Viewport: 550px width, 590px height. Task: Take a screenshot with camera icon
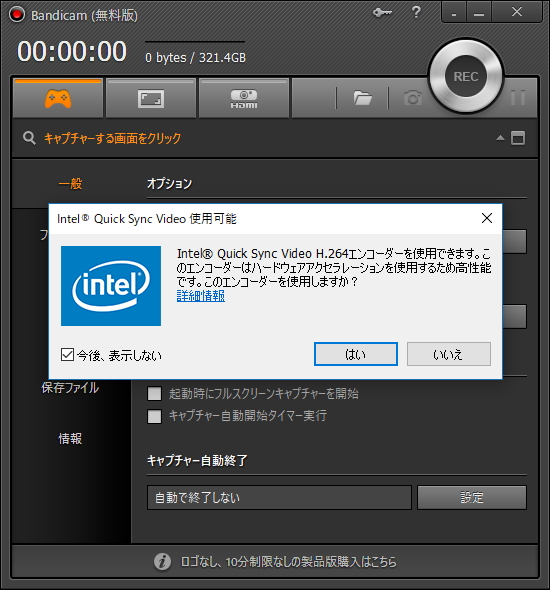pos(413,98)
